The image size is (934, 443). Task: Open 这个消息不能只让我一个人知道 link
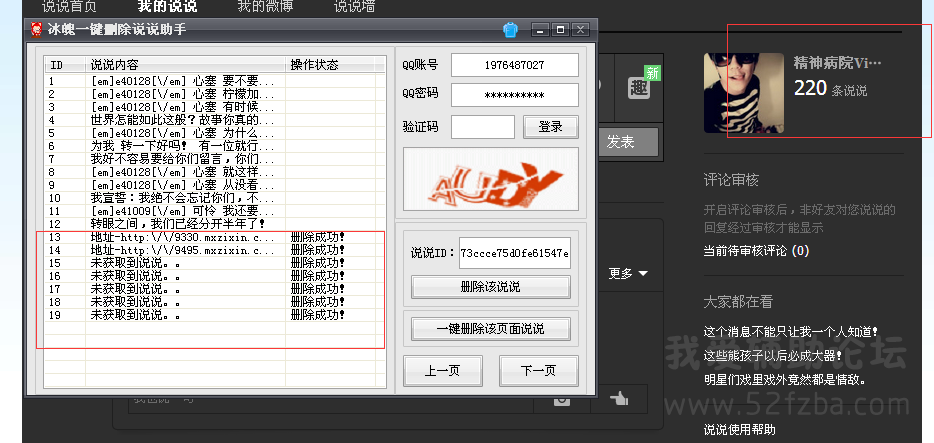791,332
